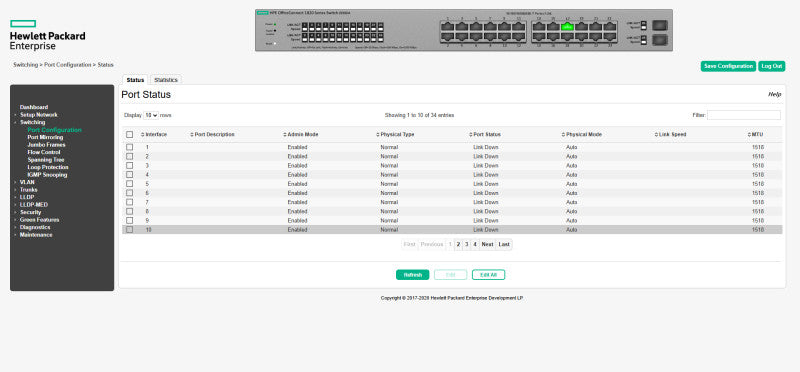800x372 pixels.
Task: Click the Refresh button
Action: [x=413, y=275]
